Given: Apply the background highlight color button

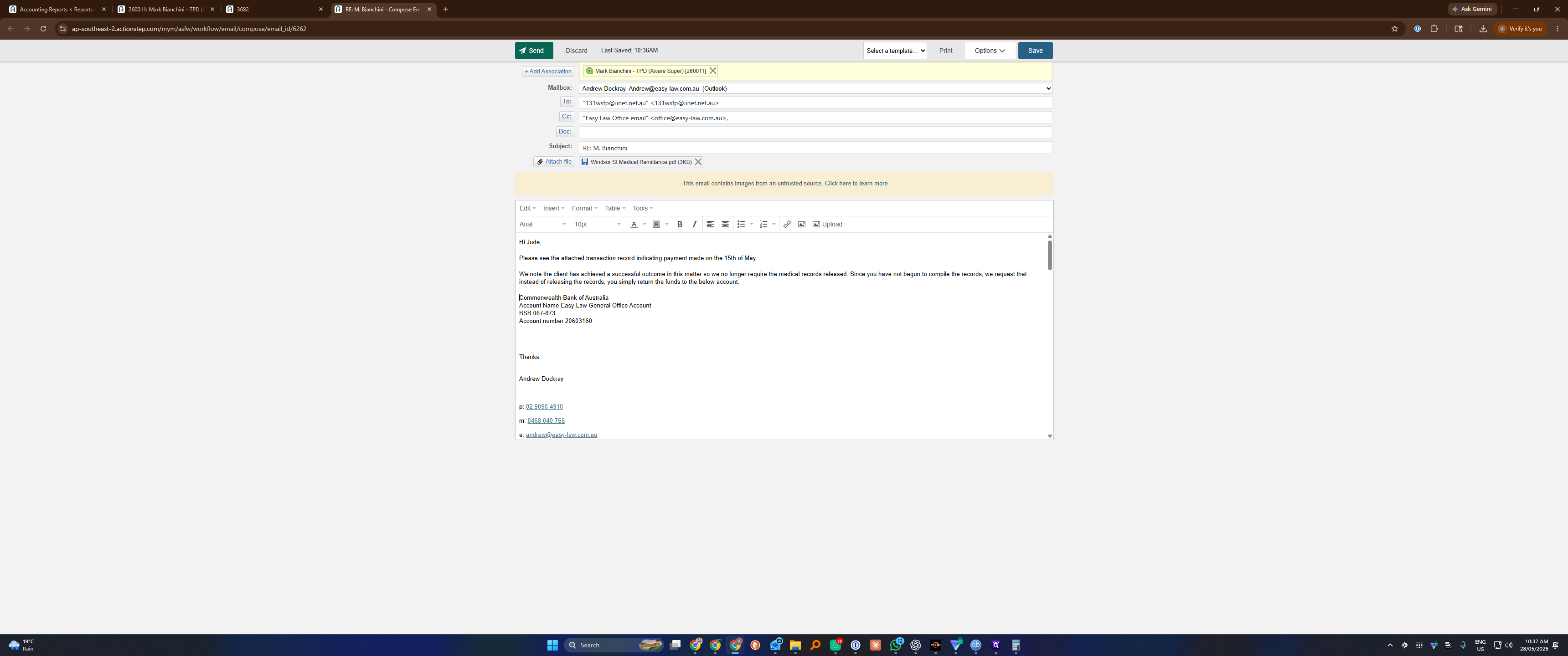Looking at the screenshot, I should tap(656, 225).
